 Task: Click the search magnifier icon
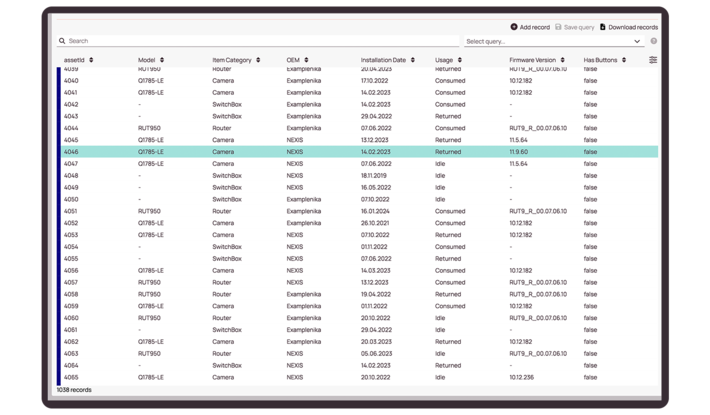click(62, 41)
